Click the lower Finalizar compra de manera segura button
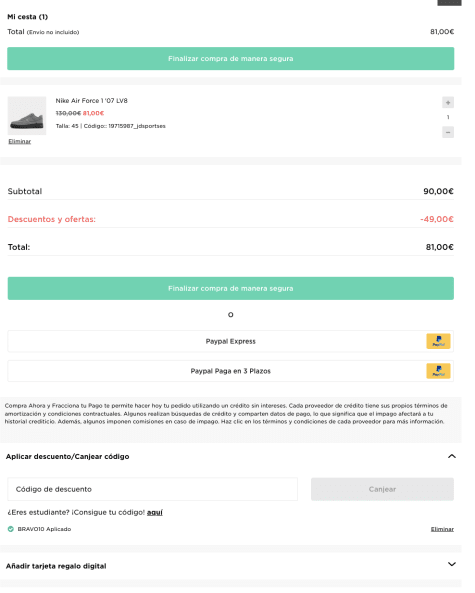The height and width of the screenshot is (593, 475). pos(231,289)
